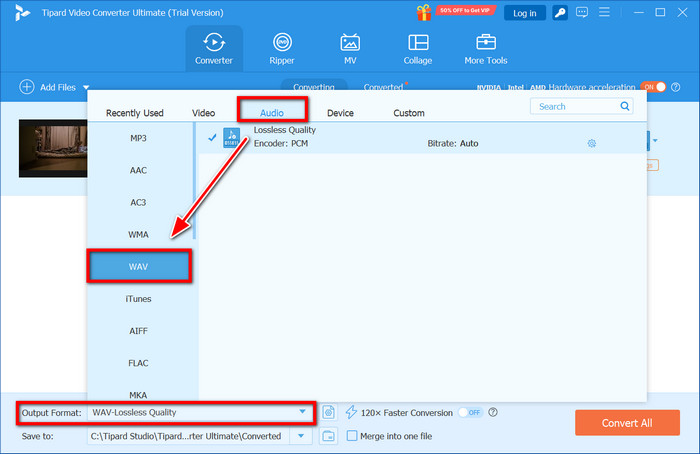The image size is (700, 454).
Task: Open settings gear for Lossless Quality
Action: (x=592, y=143)
